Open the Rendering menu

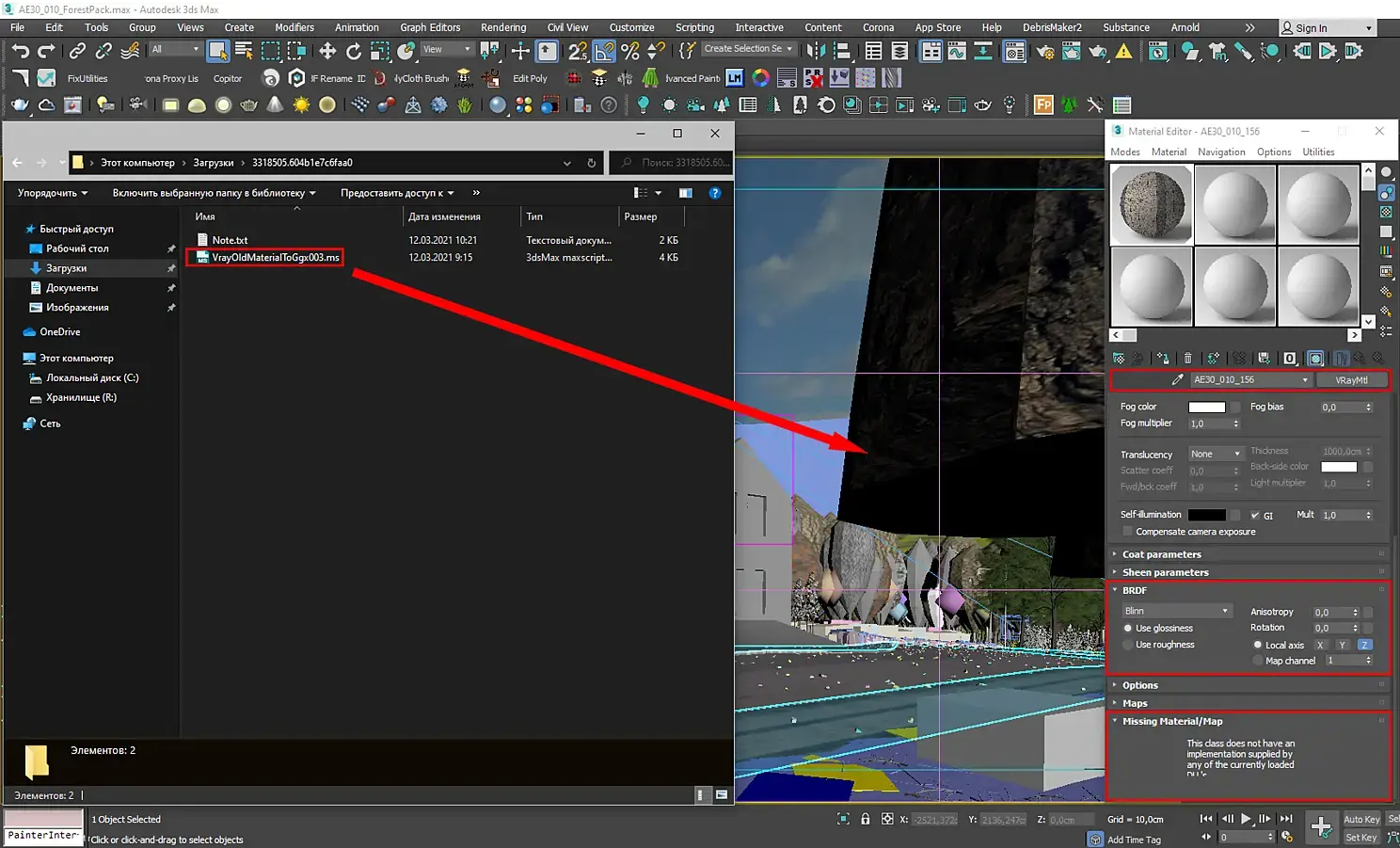(x=503, y=27)
